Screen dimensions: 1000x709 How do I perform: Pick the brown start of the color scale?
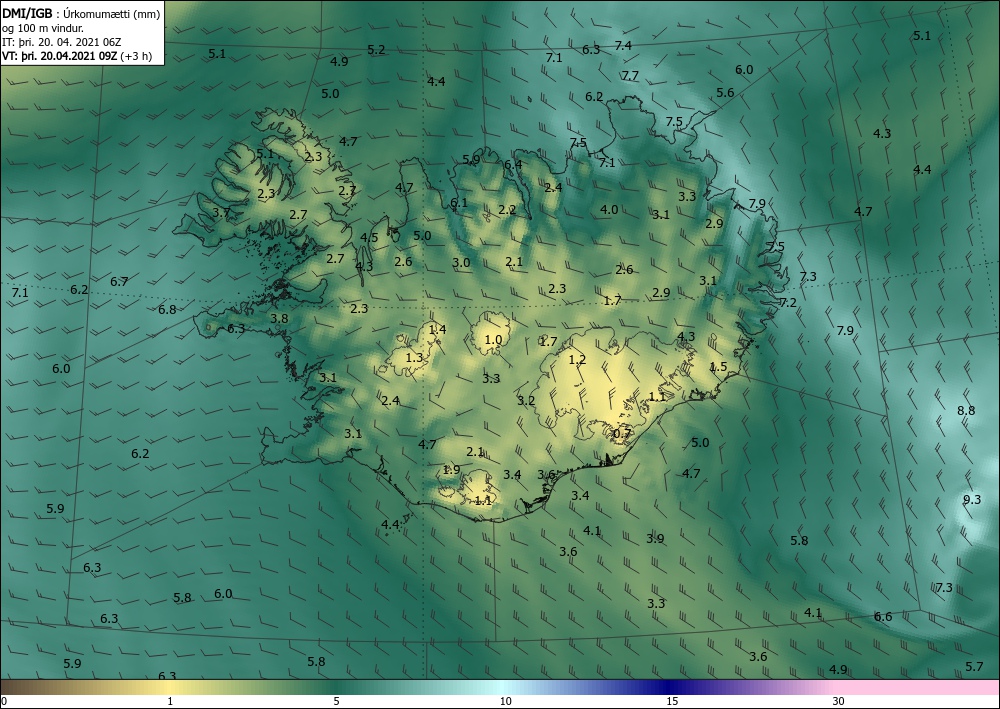pyautogui.click(x=26, y=687)
